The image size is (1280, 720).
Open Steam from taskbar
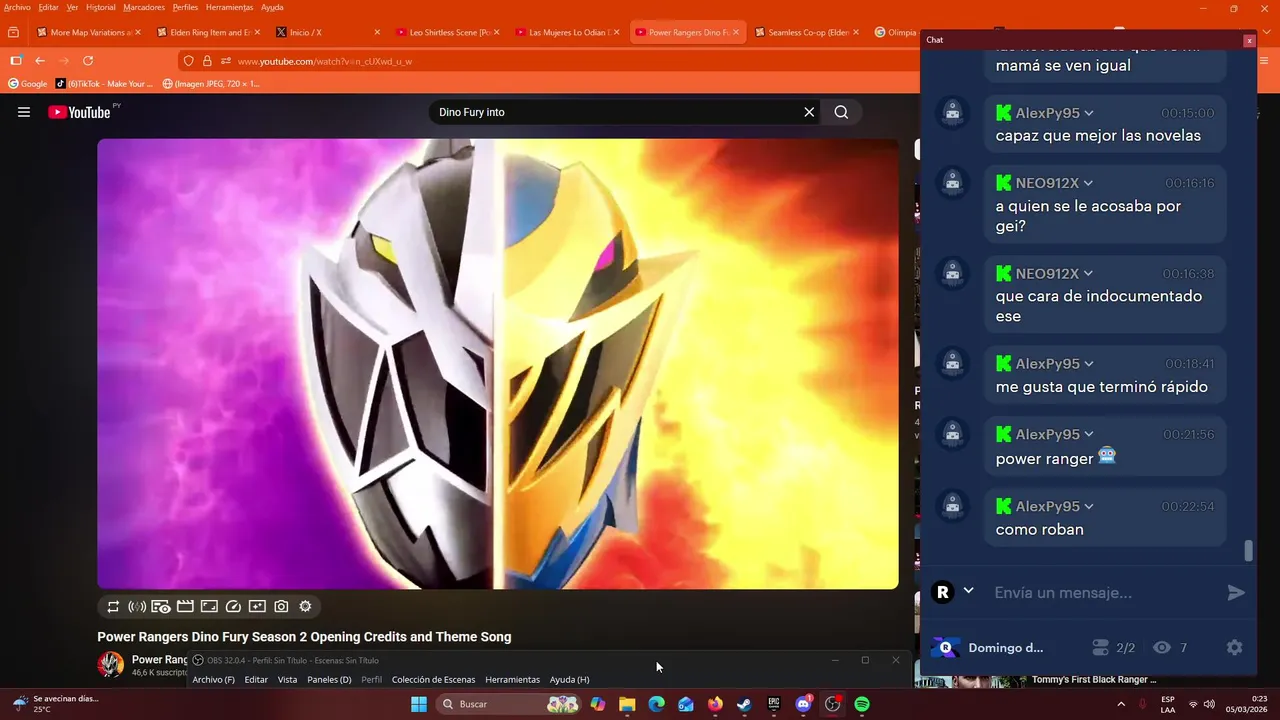click(744, 704)
